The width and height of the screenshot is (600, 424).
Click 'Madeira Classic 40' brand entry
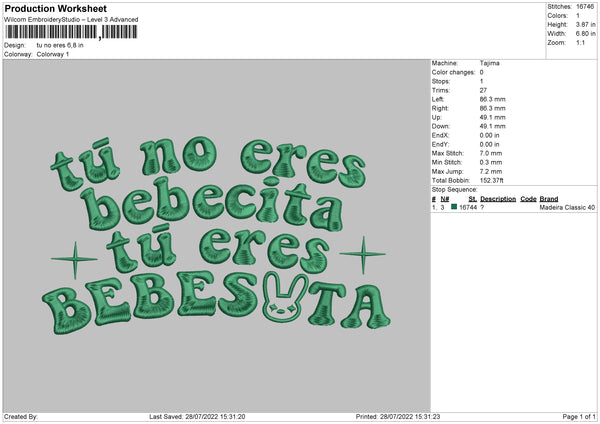click(x=567, y=207)
